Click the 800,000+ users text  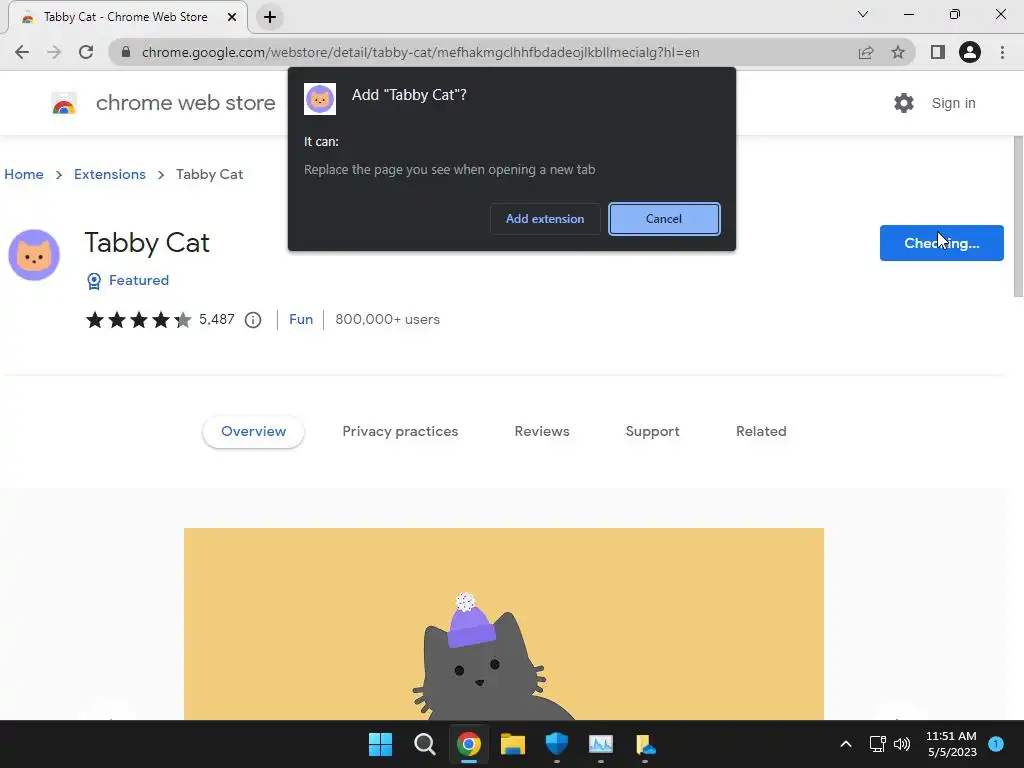(387, 319)
